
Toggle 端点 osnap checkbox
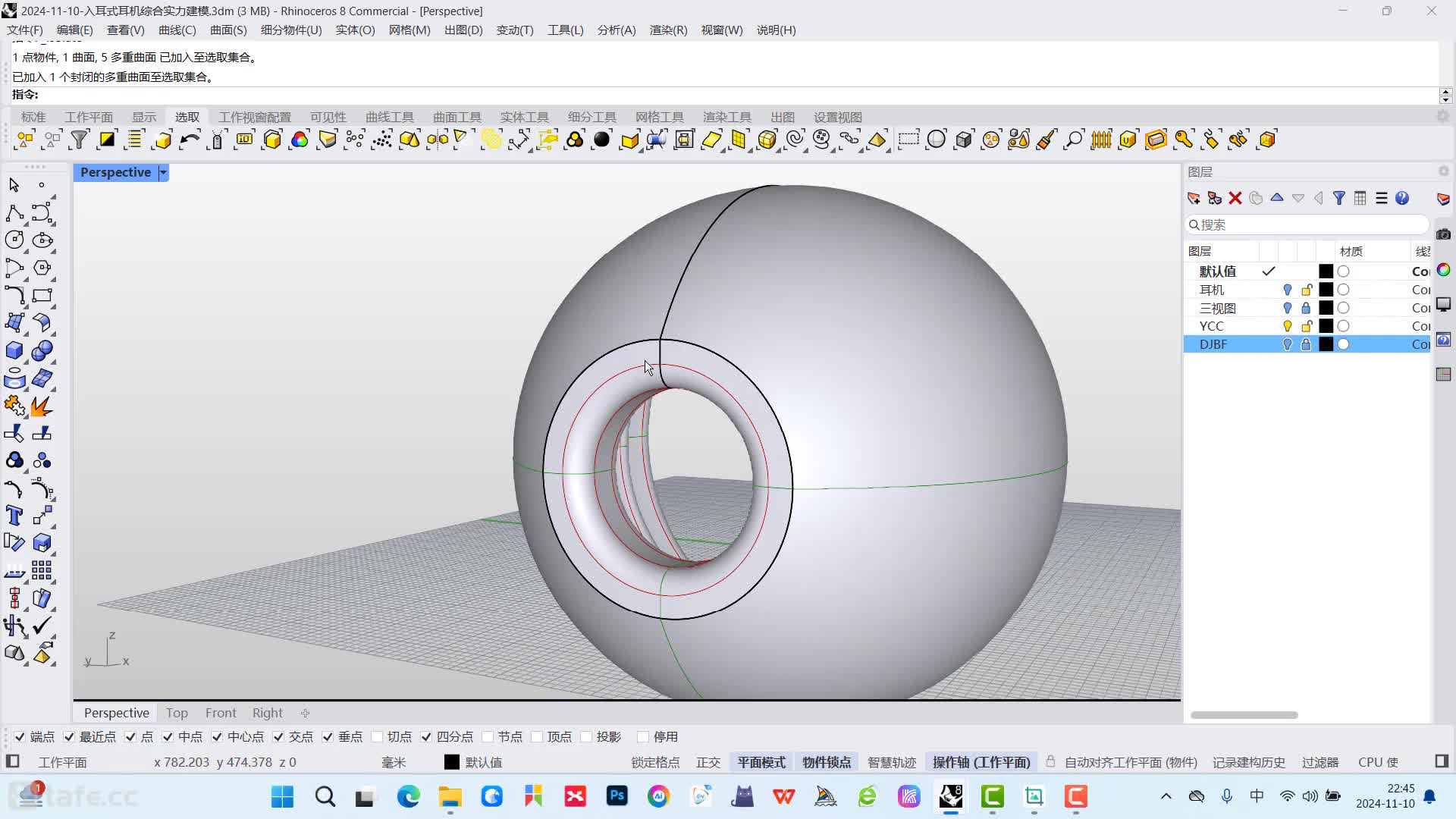tap(20, 736)
